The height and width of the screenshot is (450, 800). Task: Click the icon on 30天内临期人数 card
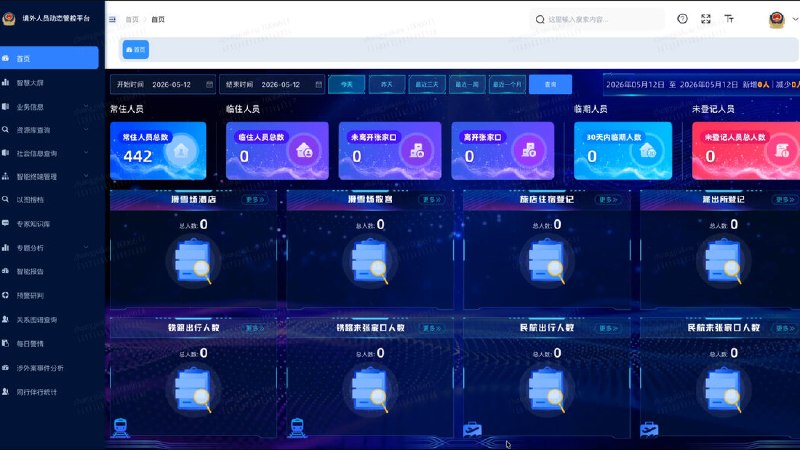coord(647,151)
